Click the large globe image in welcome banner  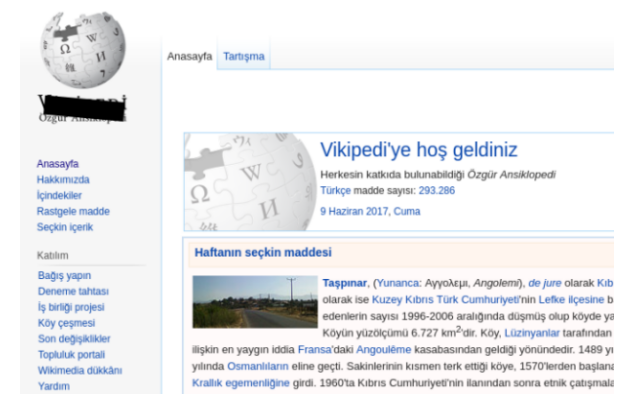click(x=251, y=182)
